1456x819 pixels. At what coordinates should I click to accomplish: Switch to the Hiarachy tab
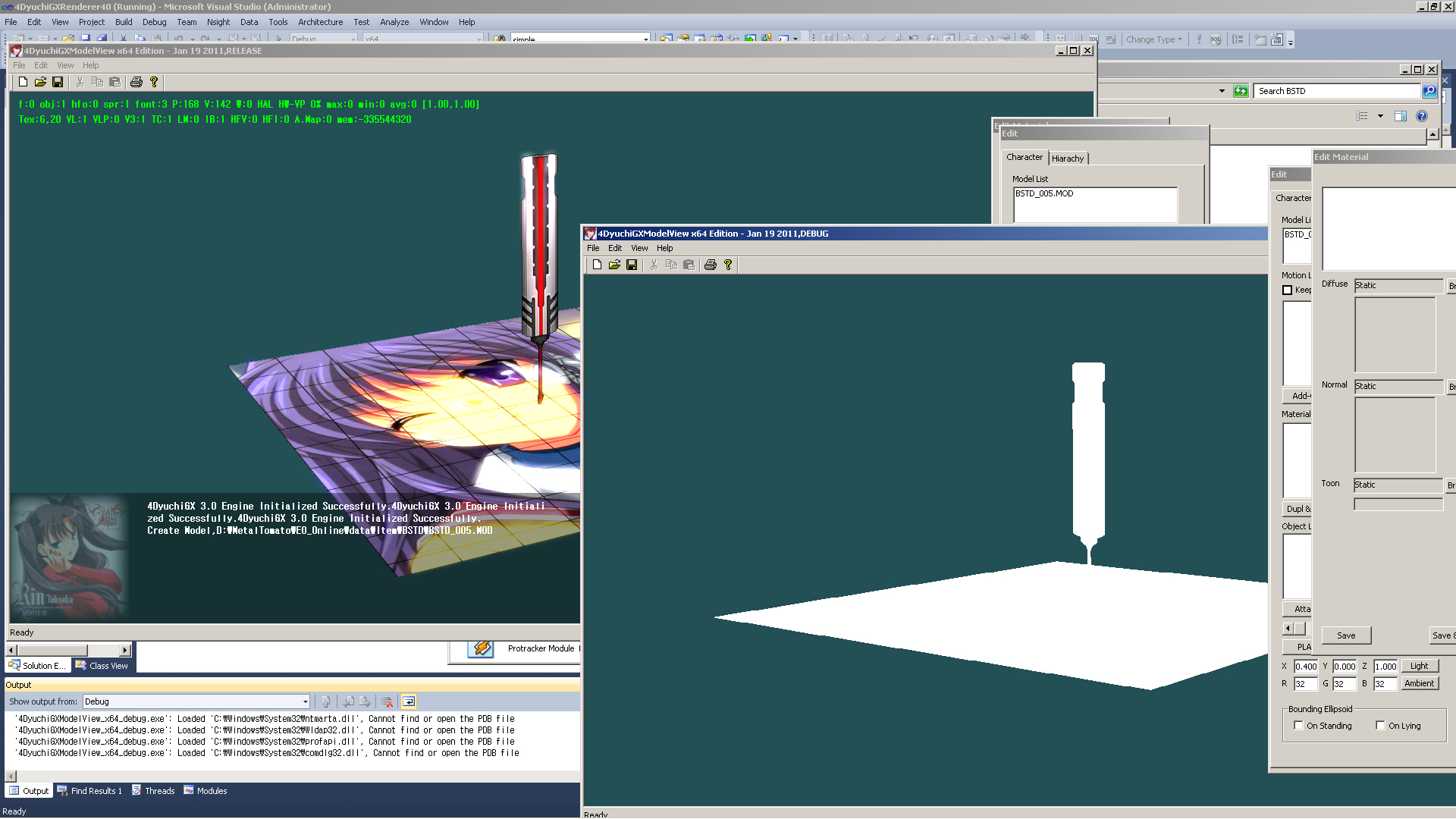(1068, 158)
